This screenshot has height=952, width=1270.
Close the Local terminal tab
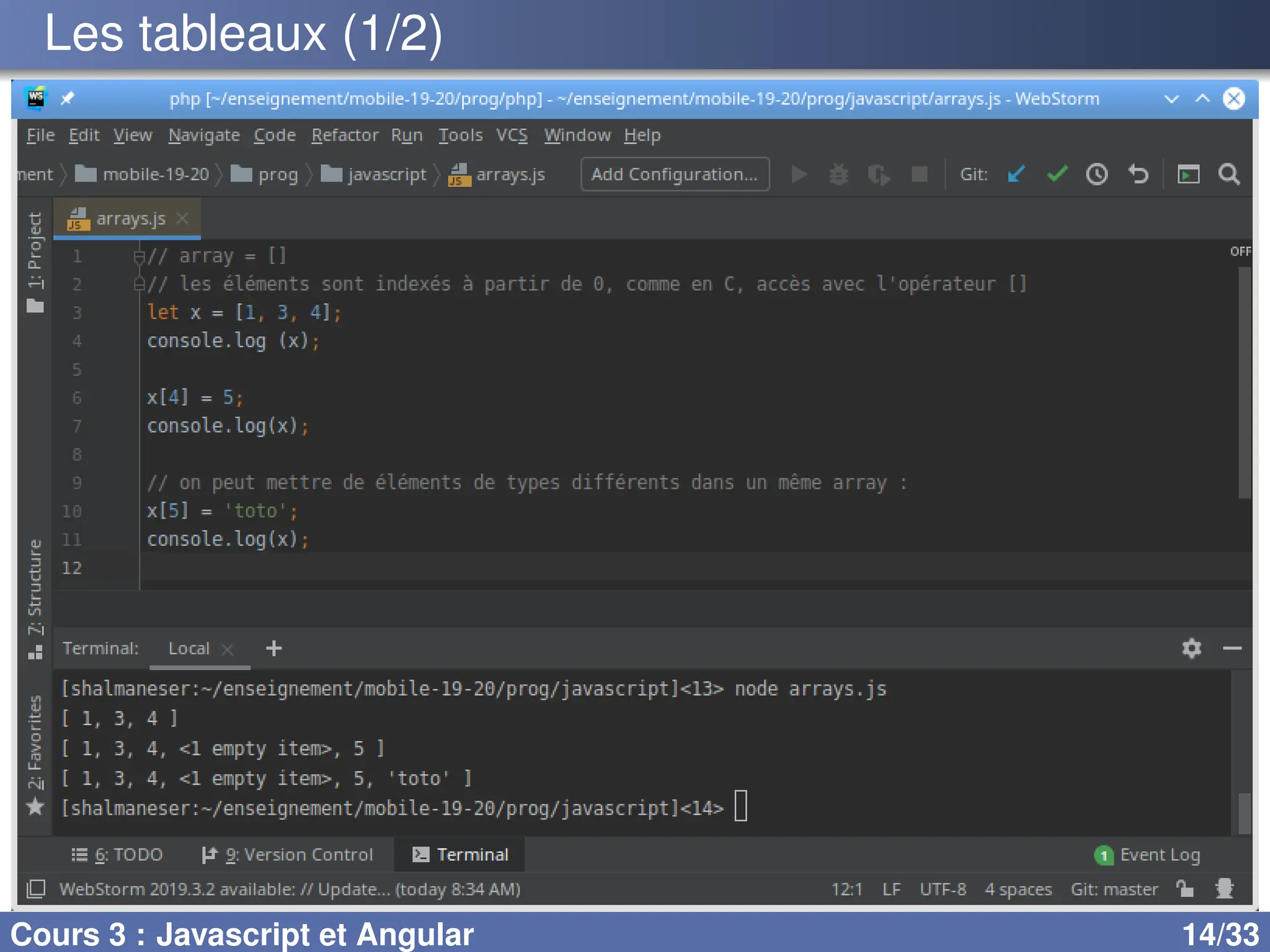228,649
